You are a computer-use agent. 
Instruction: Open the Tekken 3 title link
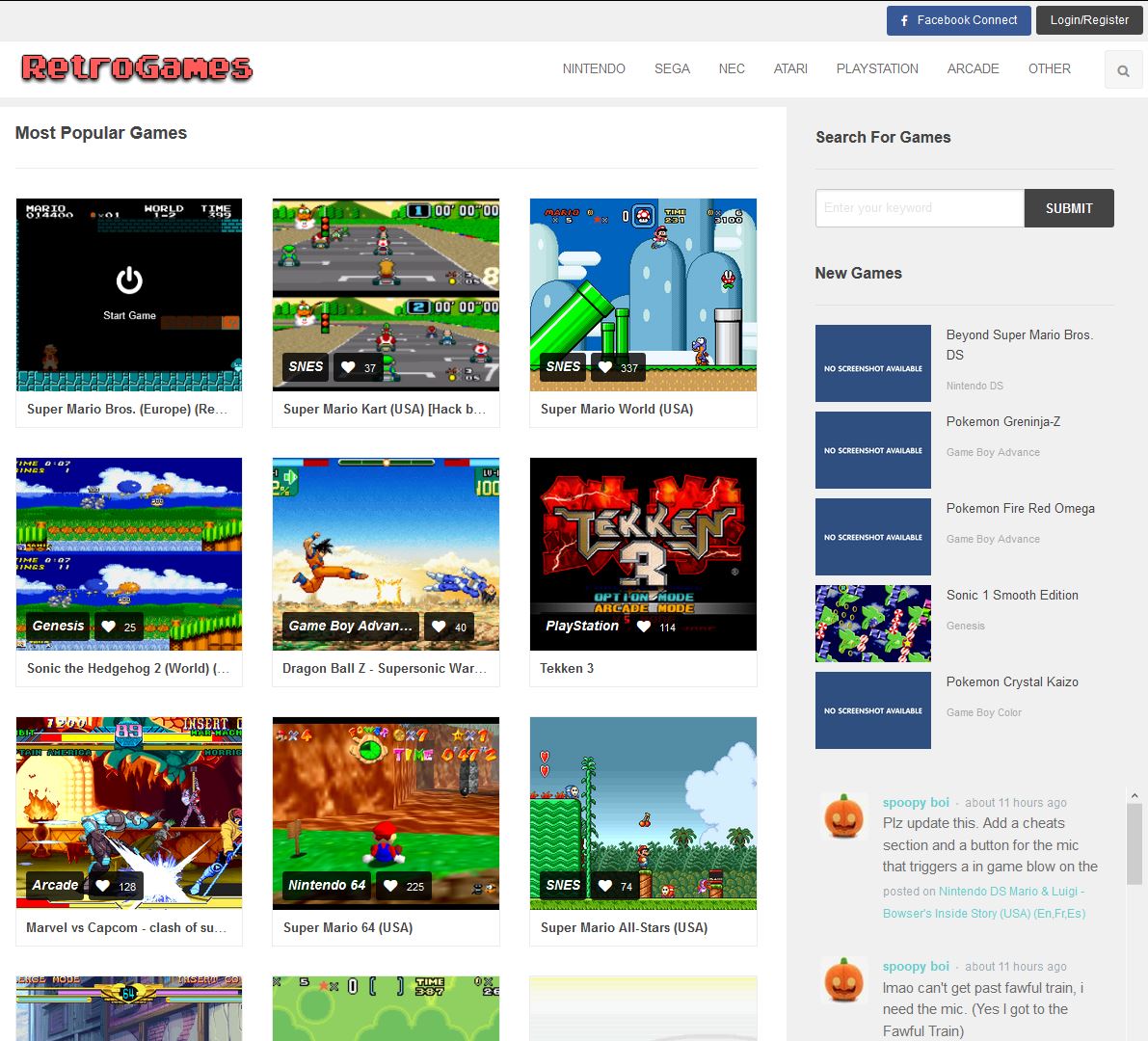(567, 668)
